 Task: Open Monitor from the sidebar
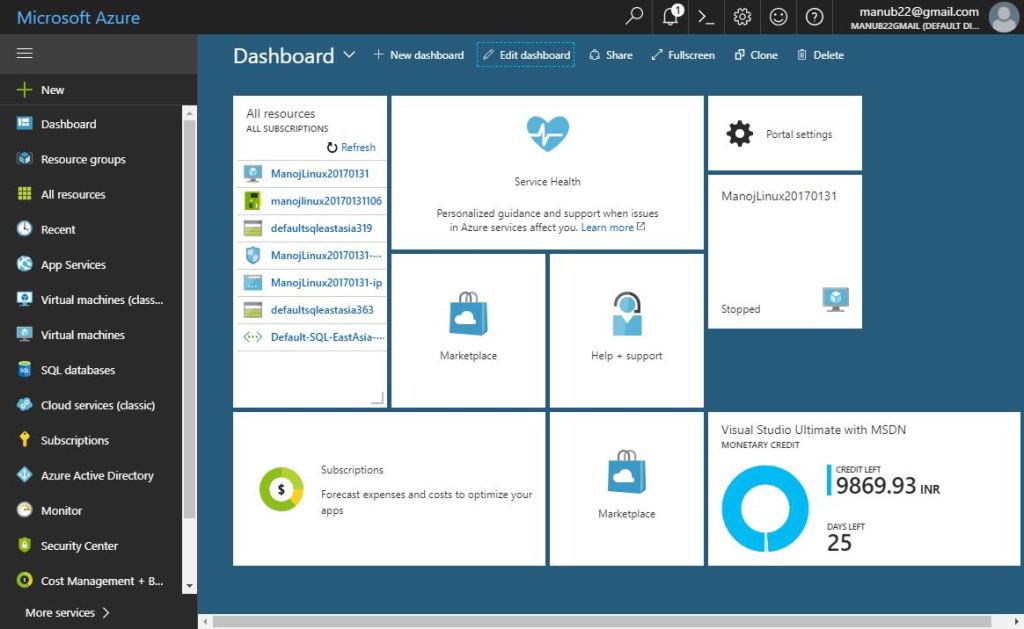pyautogui.click(x=25, y=510)
